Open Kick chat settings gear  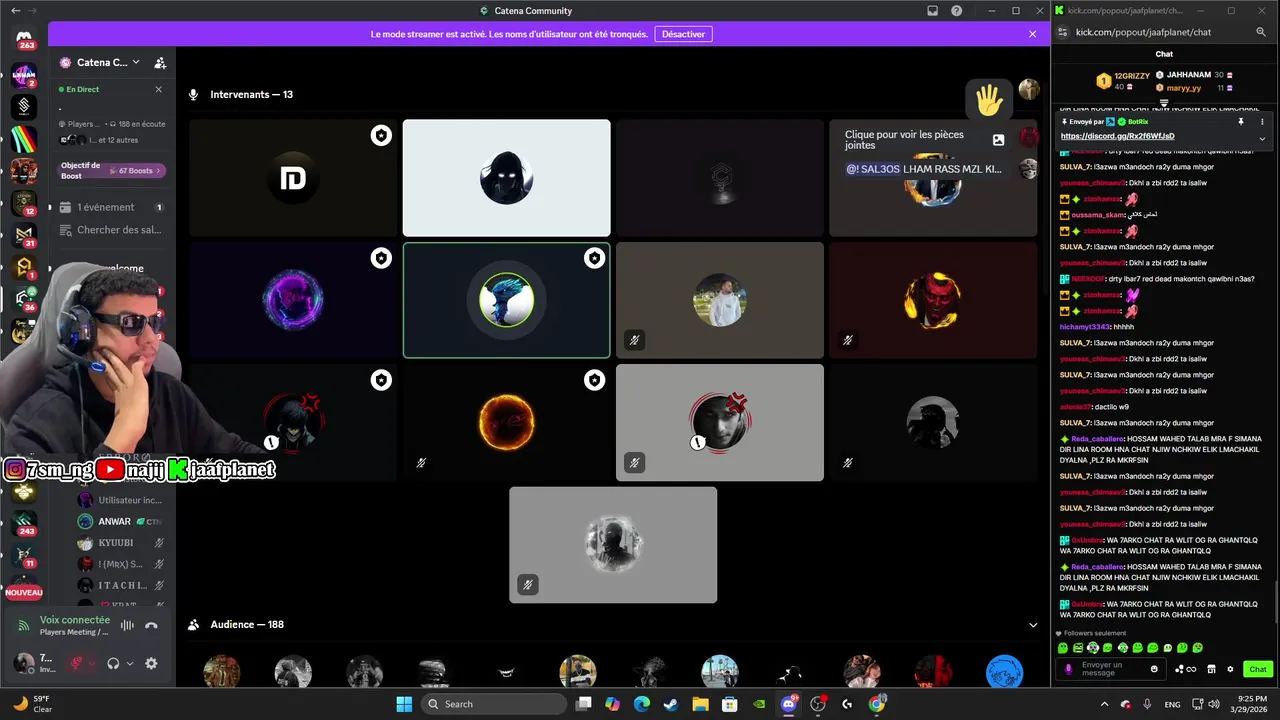[1230, 669]
